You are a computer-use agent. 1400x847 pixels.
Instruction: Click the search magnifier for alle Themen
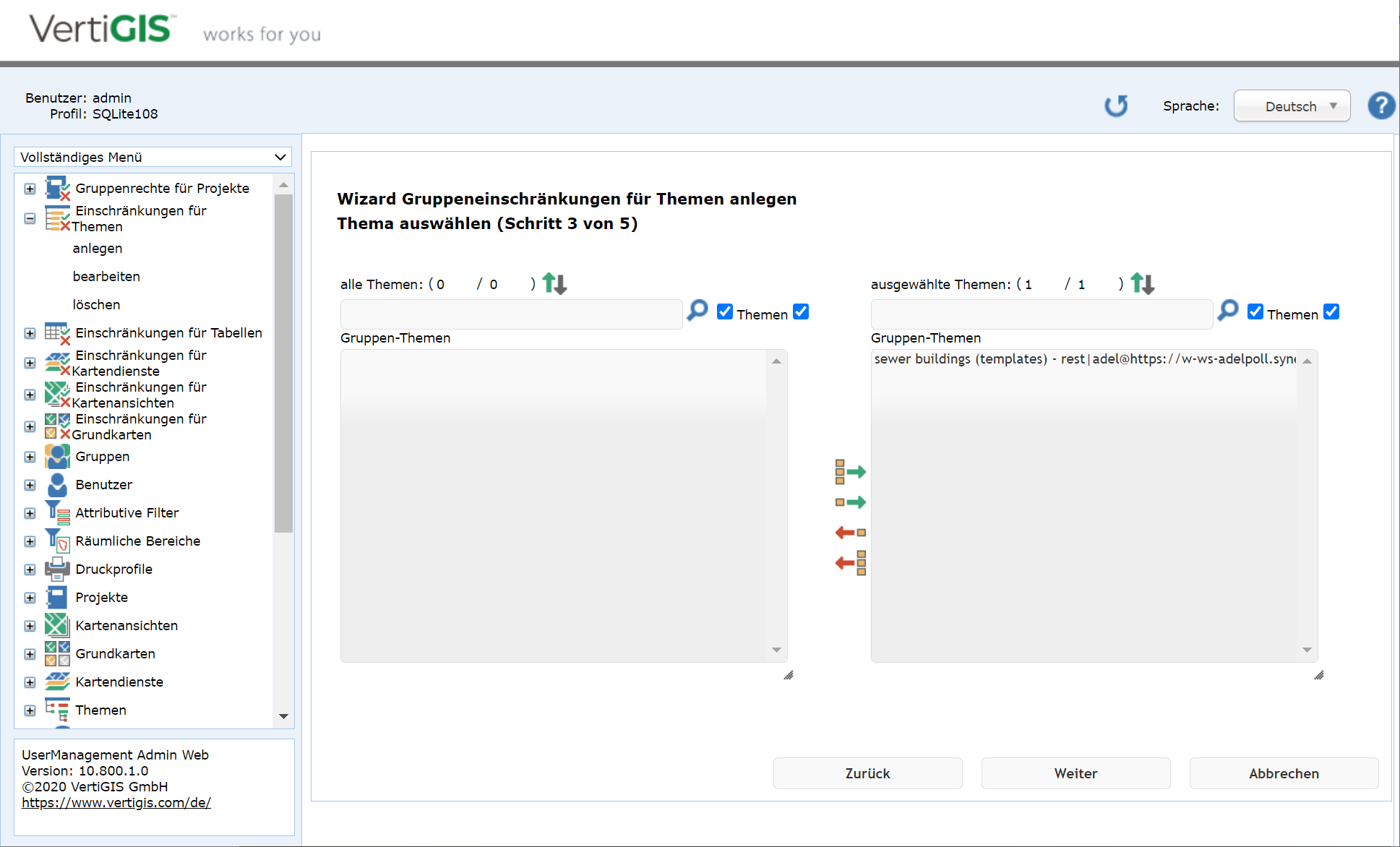pos(697,311)
